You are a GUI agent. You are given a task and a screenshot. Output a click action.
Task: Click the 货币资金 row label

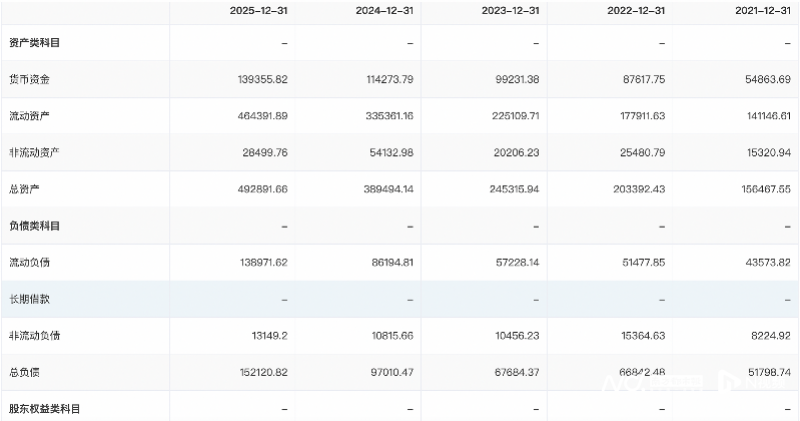(31, 79)
